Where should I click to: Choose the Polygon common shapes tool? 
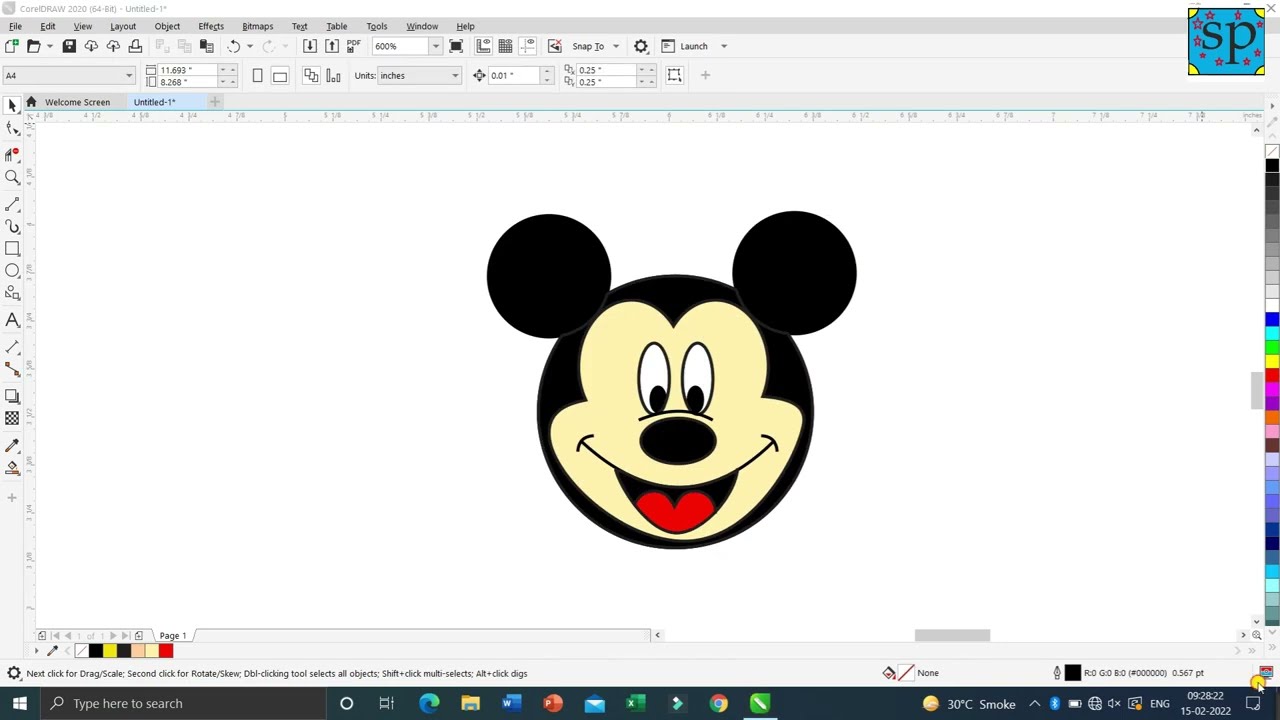coord(12,294)
